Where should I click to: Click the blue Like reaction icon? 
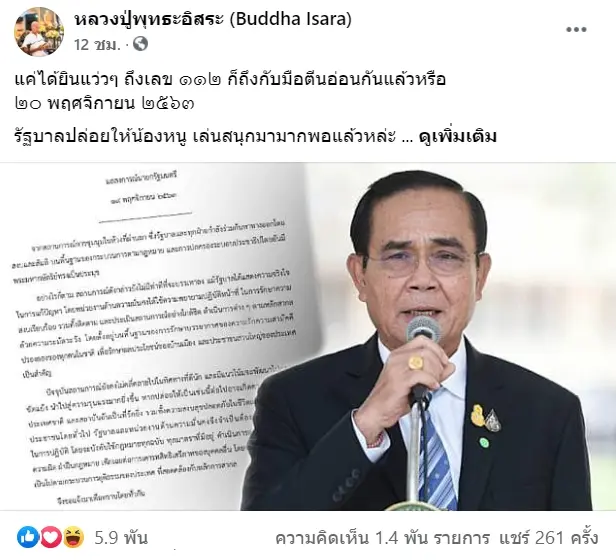(x=28, y=537)
